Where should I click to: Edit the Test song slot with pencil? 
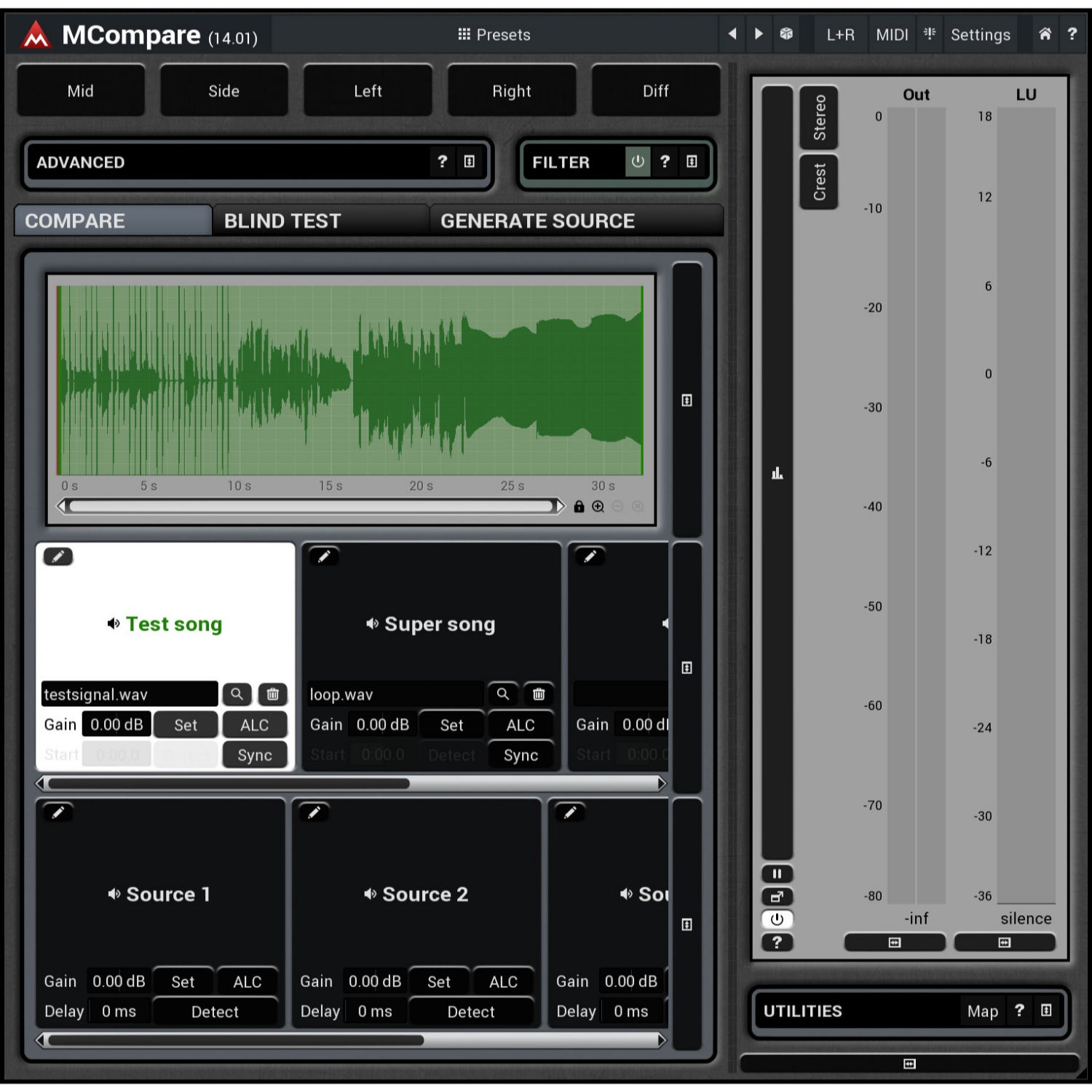[x=58, y=557]
